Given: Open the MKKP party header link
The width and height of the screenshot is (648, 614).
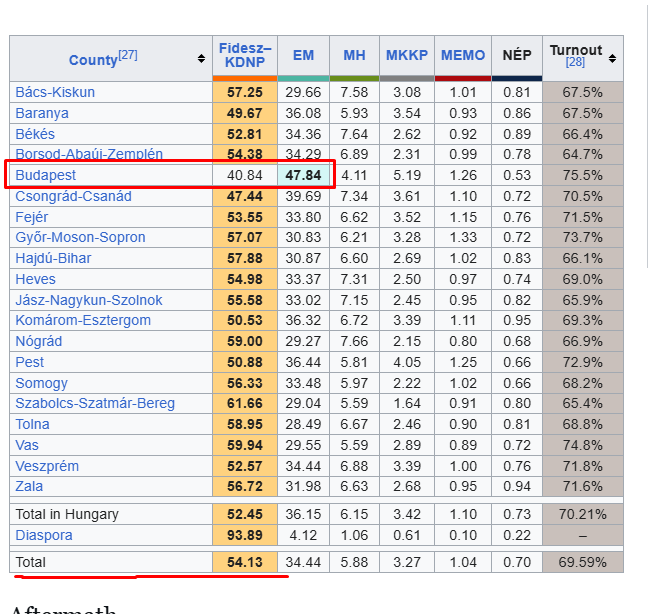Looking at the screenshot, I should tap(406, 55).
